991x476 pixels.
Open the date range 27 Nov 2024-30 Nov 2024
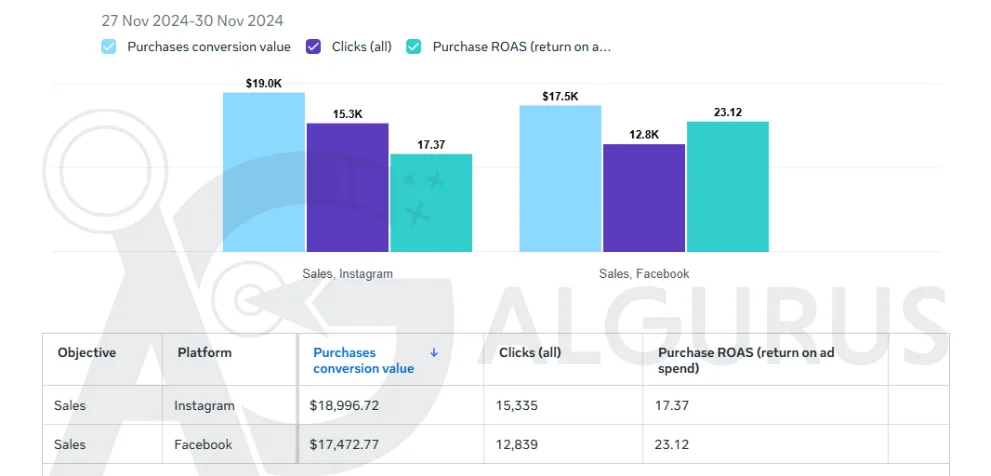192,21
